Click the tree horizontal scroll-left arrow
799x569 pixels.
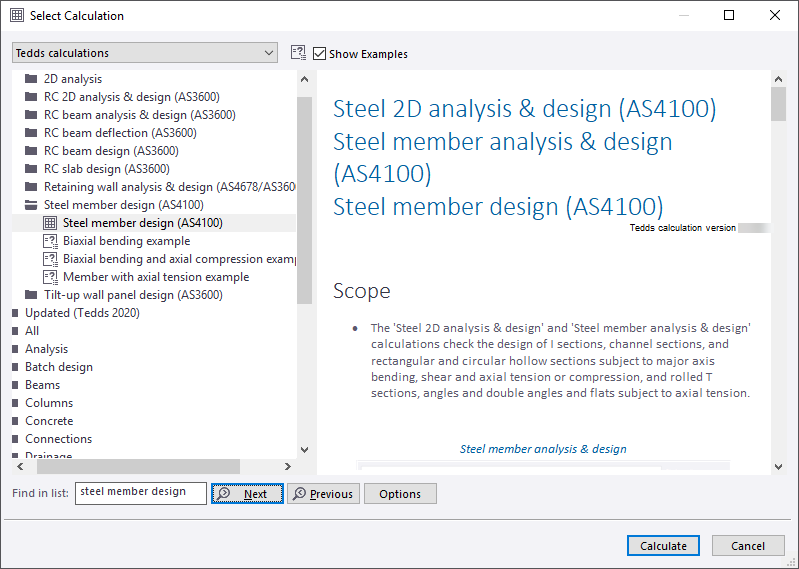20,466
